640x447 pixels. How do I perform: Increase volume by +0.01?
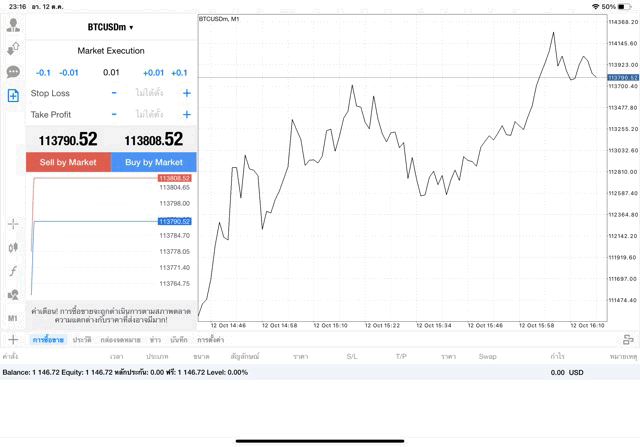click(x=152, y=72)
